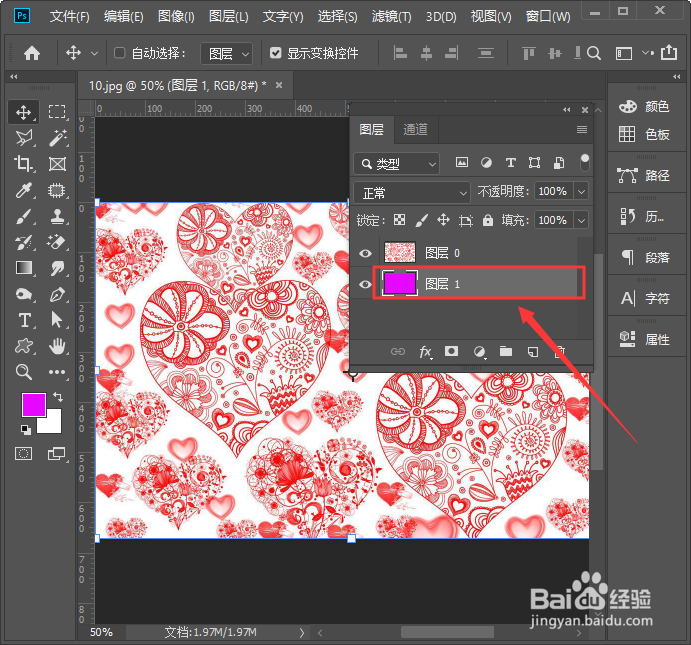Select the Path Selection tool

tap(57, 320)
